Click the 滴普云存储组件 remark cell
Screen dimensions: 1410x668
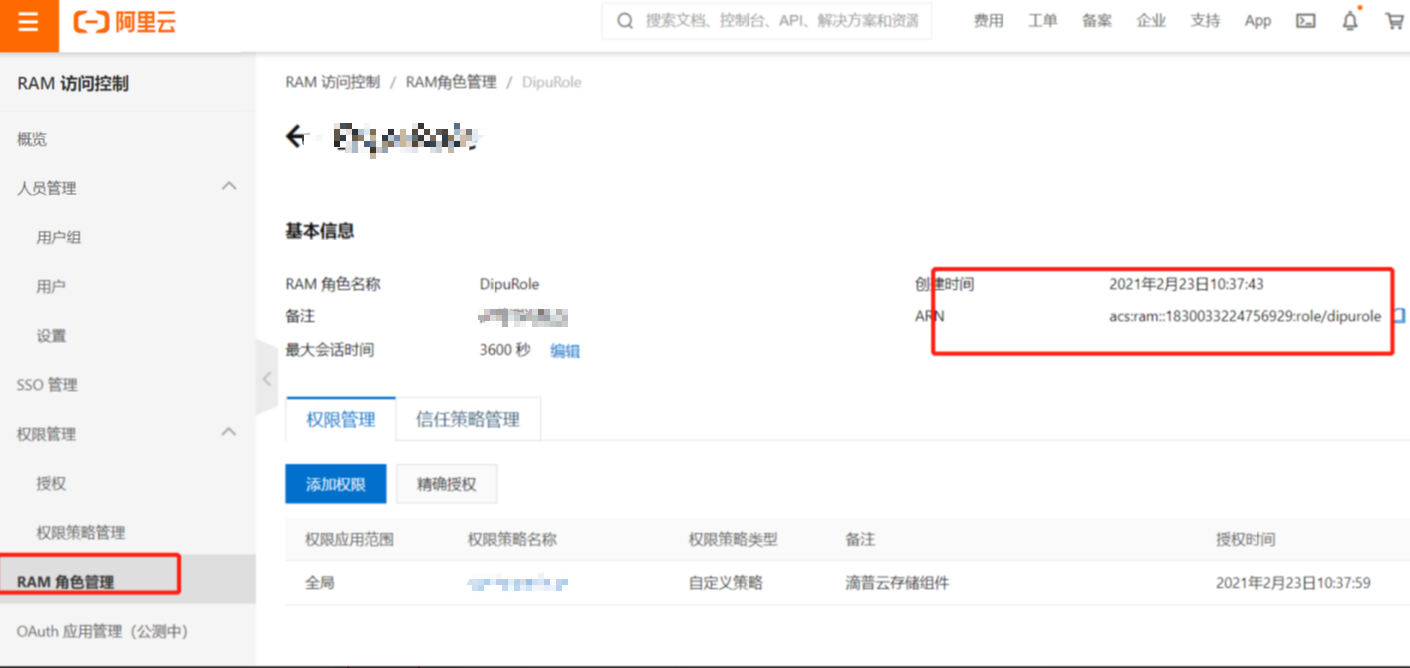point(897,582)
